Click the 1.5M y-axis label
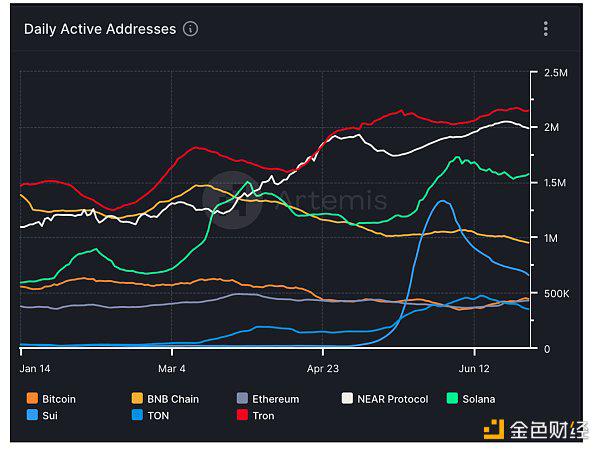This screenshot has width=600, height=451. tap(555, 183)
